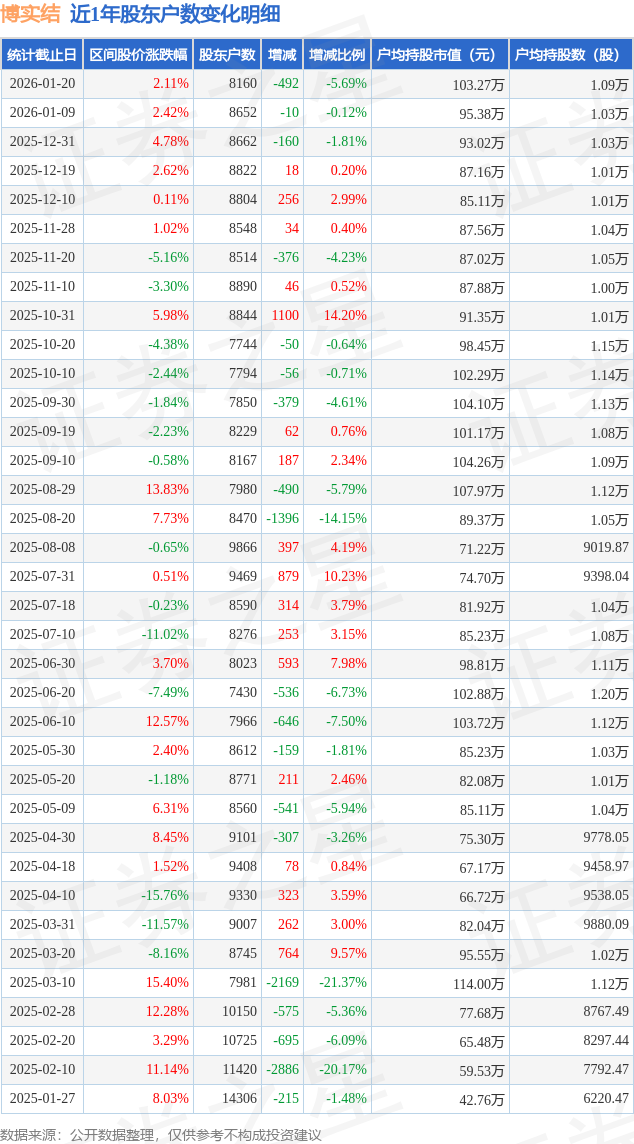The height and width of the screenshot is (1144, 634).
Task: Select the -2886 change amount cell
Action: point(282,1070)
